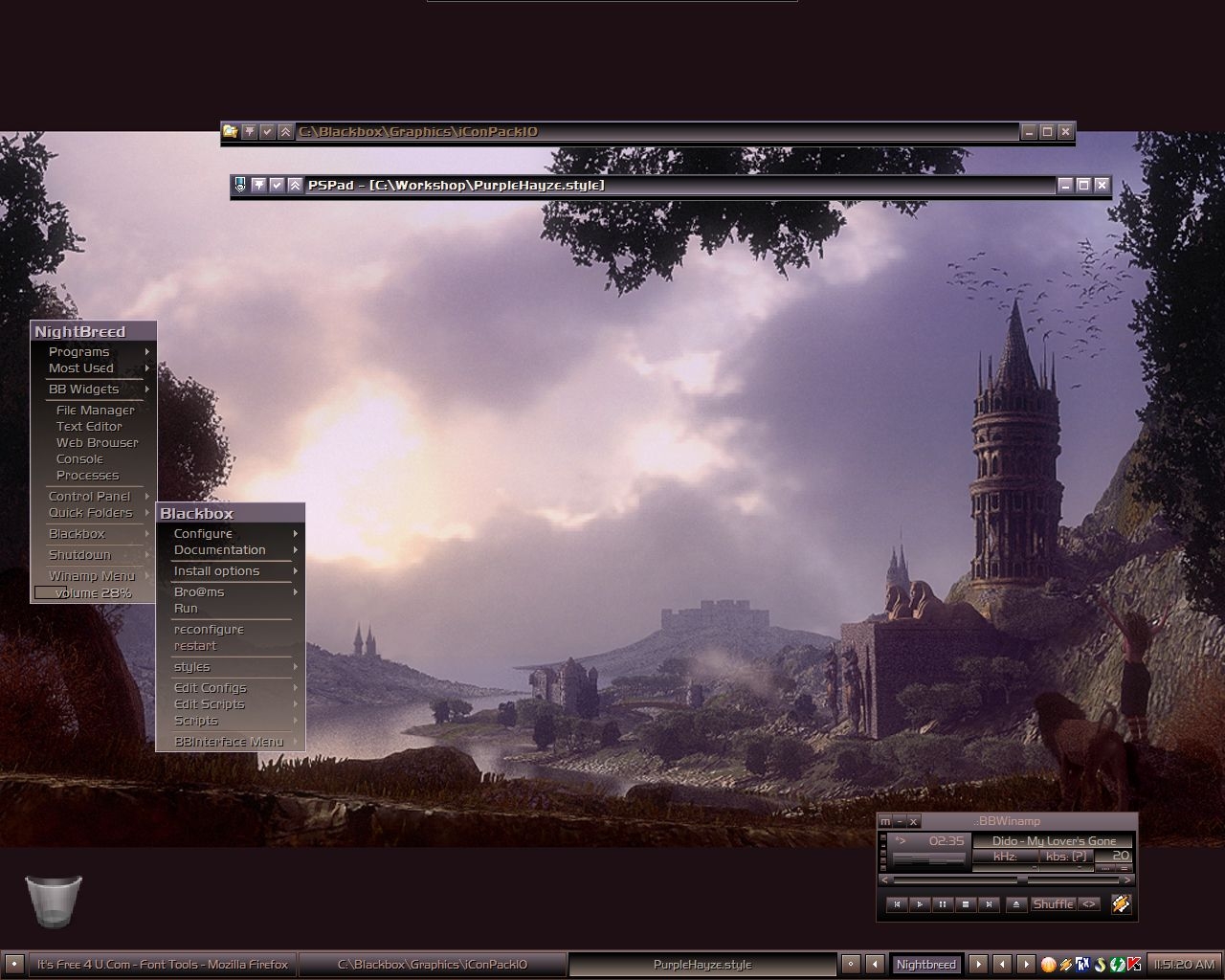Click the orange globe tray icon

click(x=1049, y=964)
